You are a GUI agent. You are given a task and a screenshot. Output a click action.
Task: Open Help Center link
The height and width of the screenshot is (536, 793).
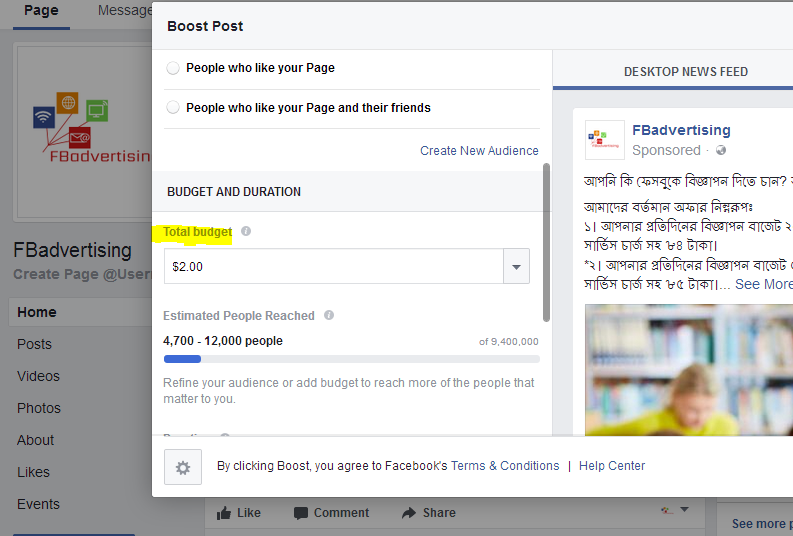click(612, 466)
